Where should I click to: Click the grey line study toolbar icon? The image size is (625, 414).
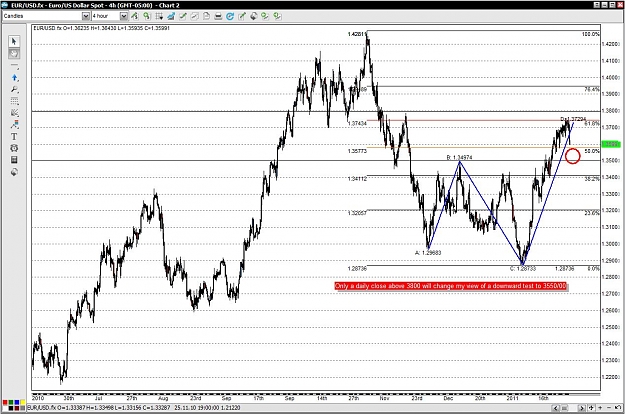coord(195,16)
